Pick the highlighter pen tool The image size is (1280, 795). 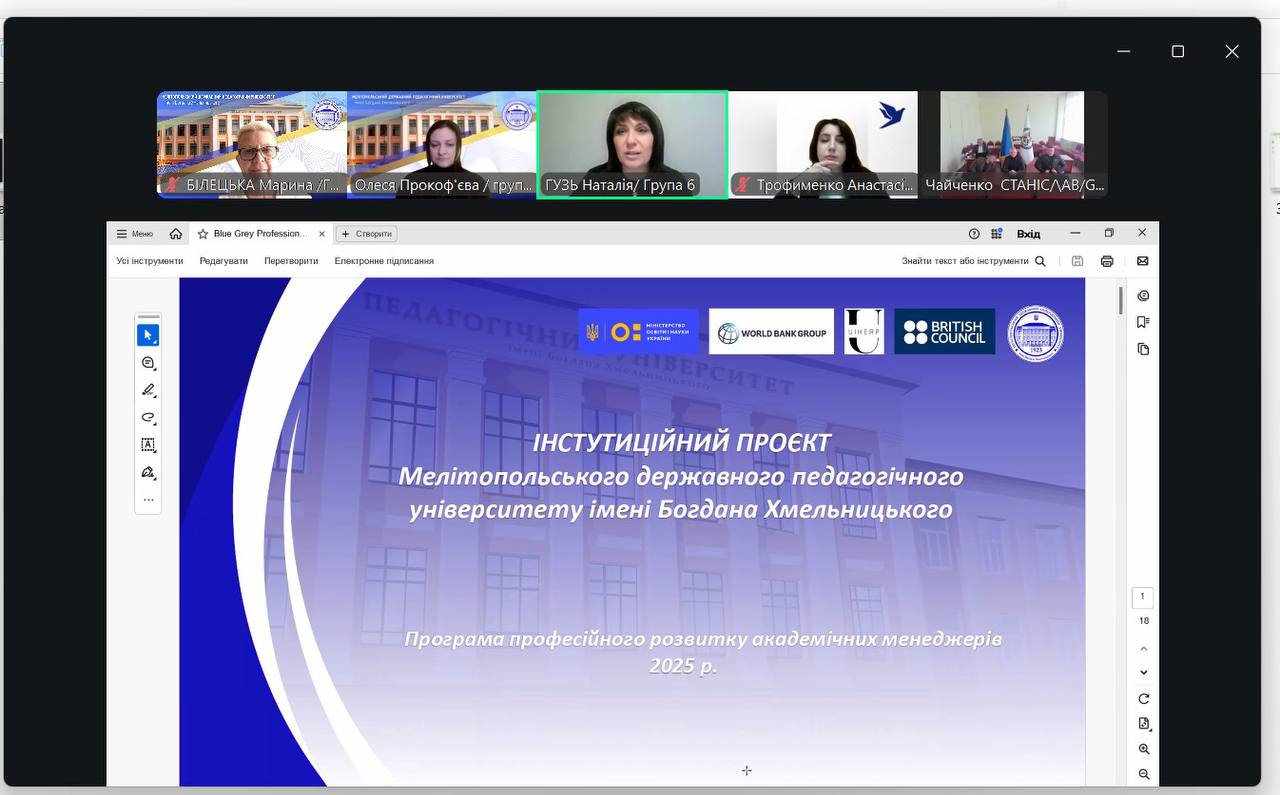click(148, 390)
